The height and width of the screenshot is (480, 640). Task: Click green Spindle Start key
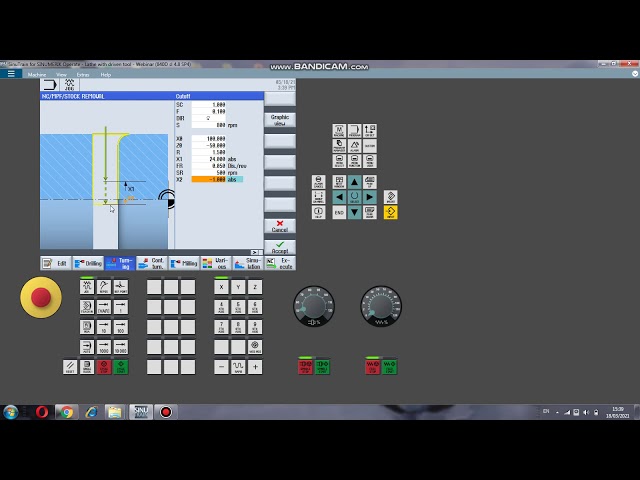tap(322, 367)
